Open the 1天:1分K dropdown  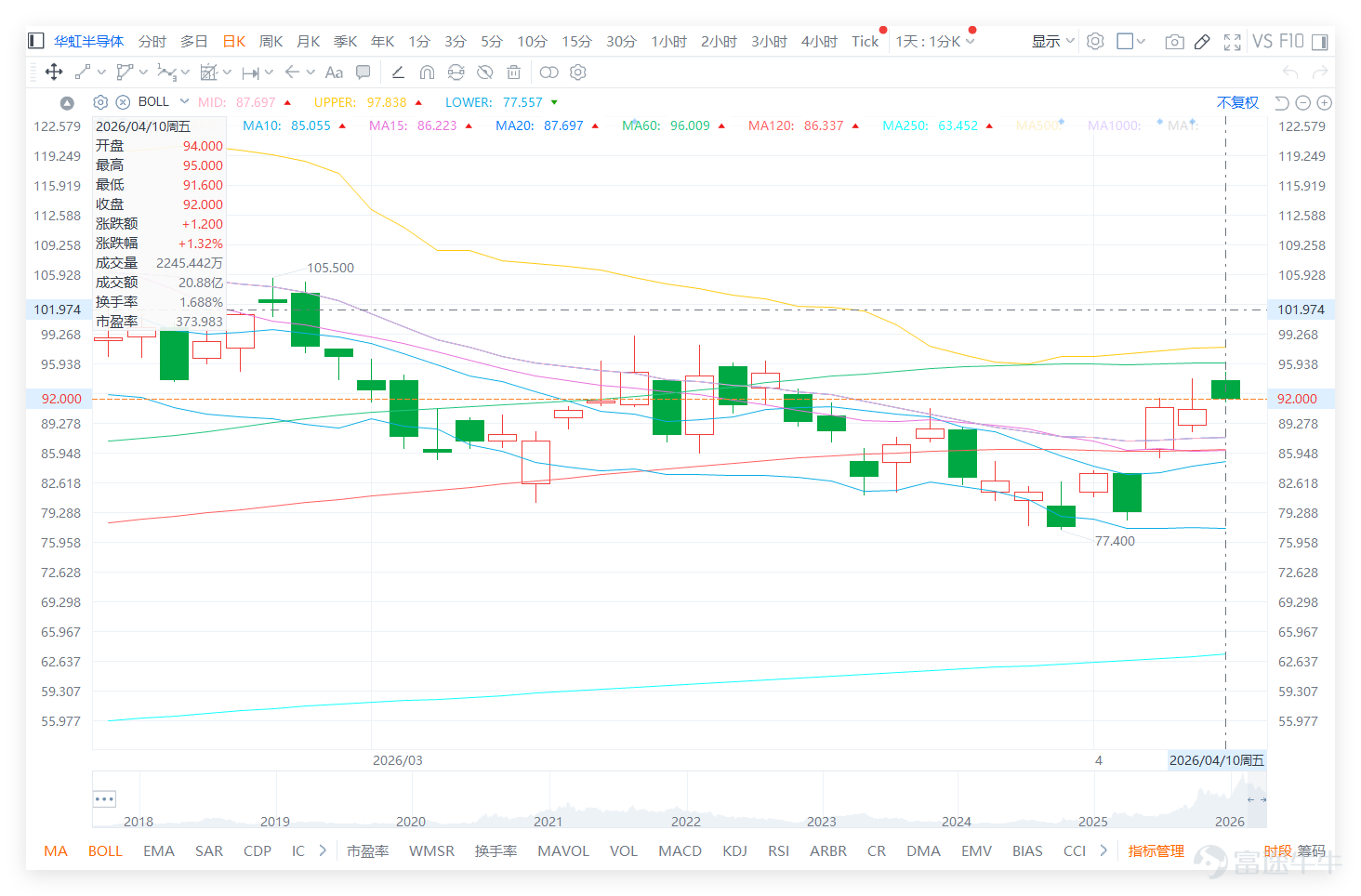coord(935,41)
